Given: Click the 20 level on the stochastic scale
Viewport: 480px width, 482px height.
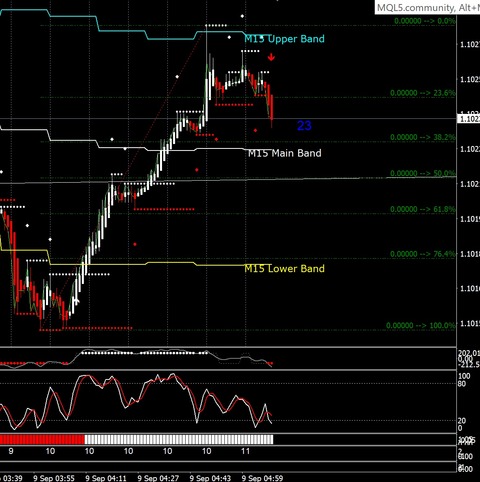Looking at the screenshot, I should [x=462, y=421].
